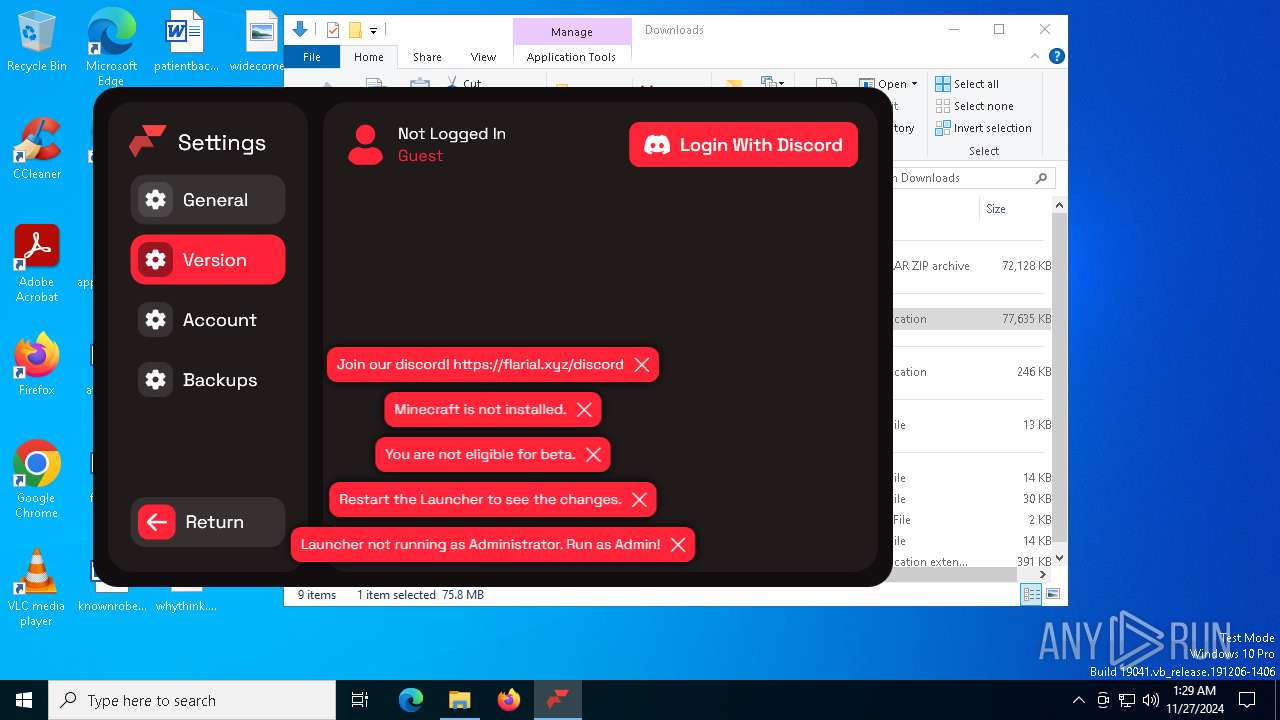
Task: Open Customize Quick Access Toolbar dropdown
Action: coord(373,30)
